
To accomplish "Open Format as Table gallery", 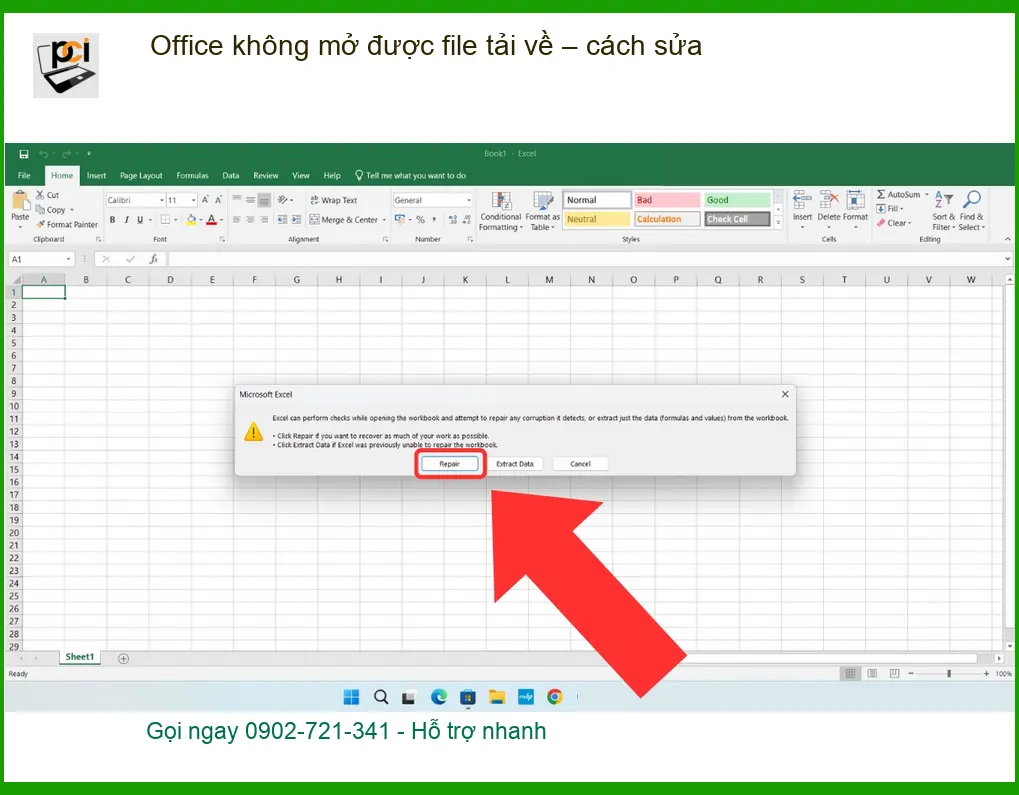I will tap(542, 211).
